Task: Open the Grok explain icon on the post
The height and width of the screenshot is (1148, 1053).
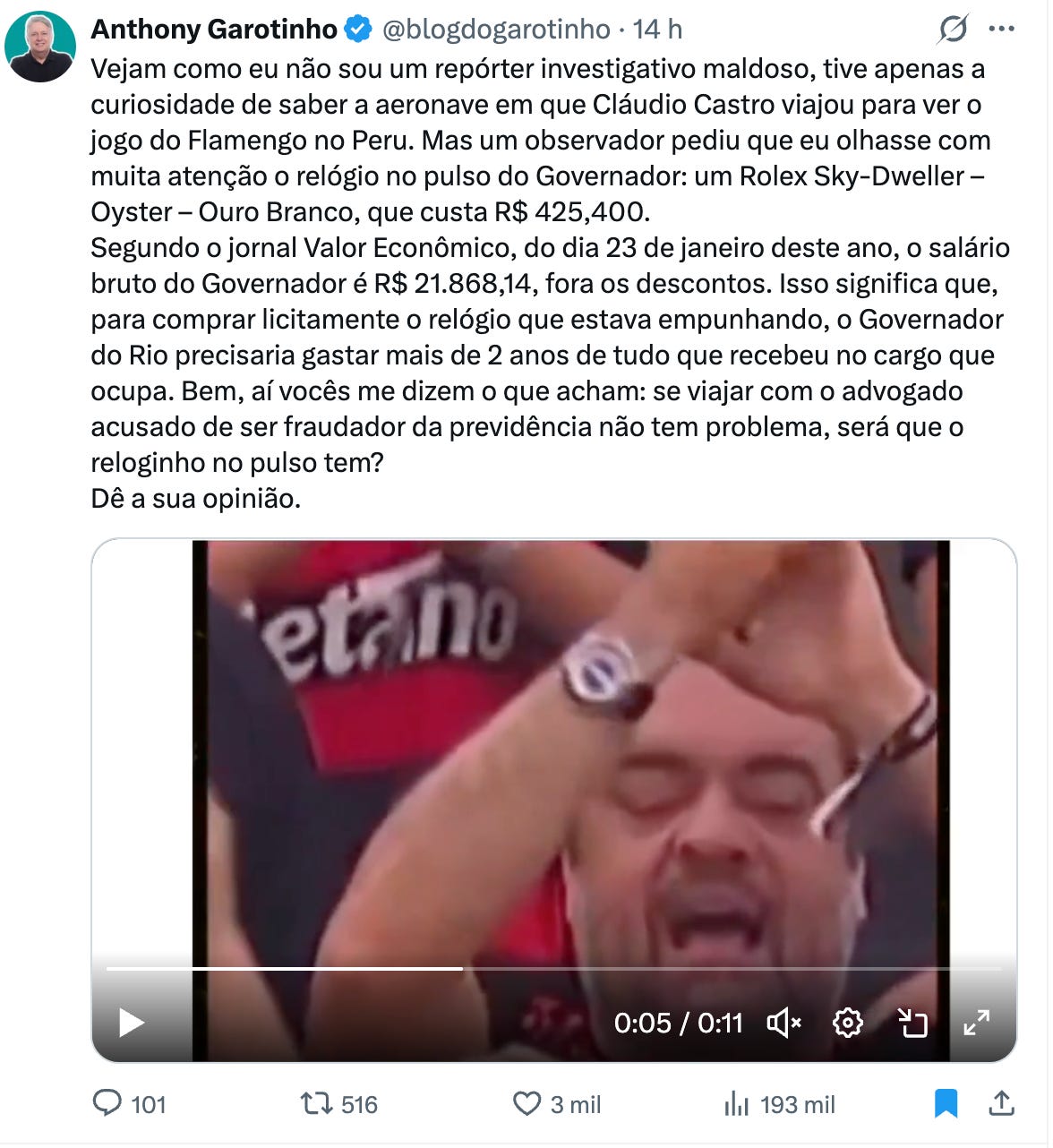Action: tap(953, 30)
